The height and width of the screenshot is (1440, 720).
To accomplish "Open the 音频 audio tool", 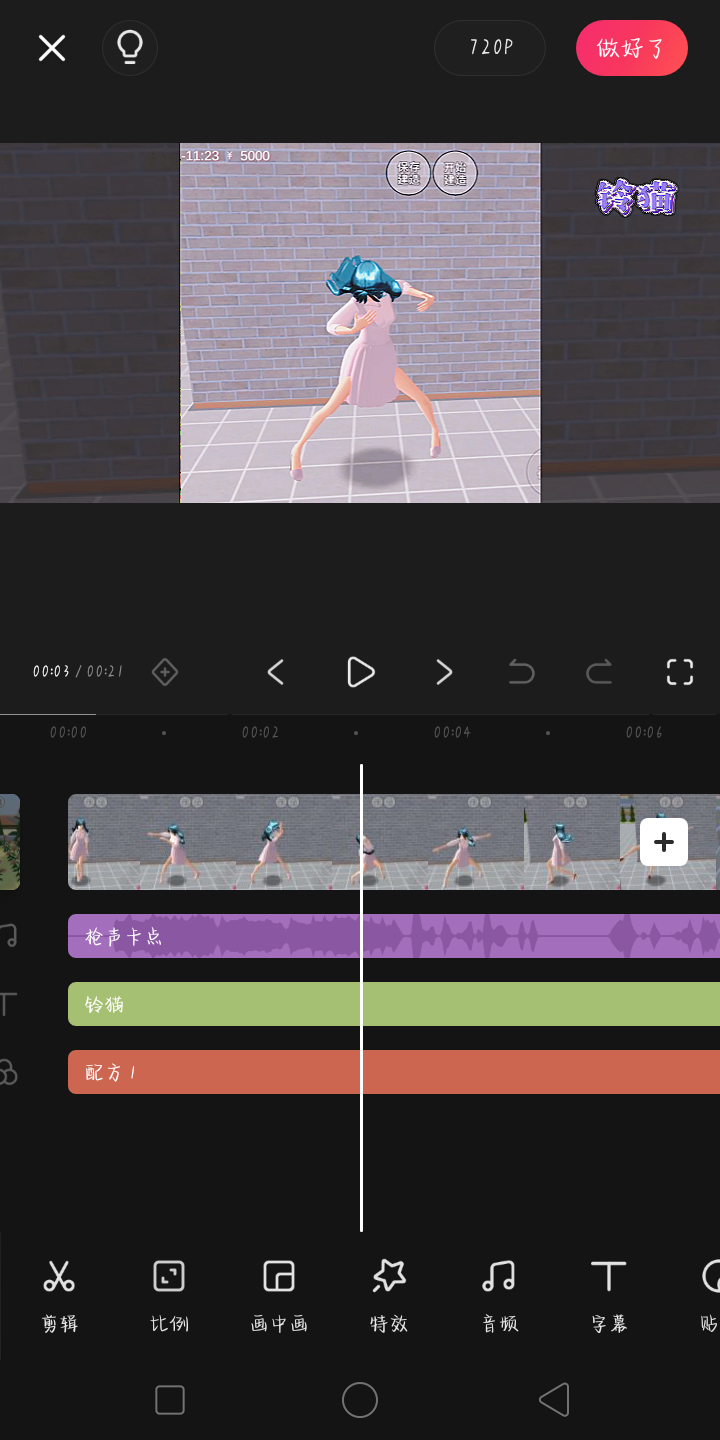I will click(x=499, y=1295).
